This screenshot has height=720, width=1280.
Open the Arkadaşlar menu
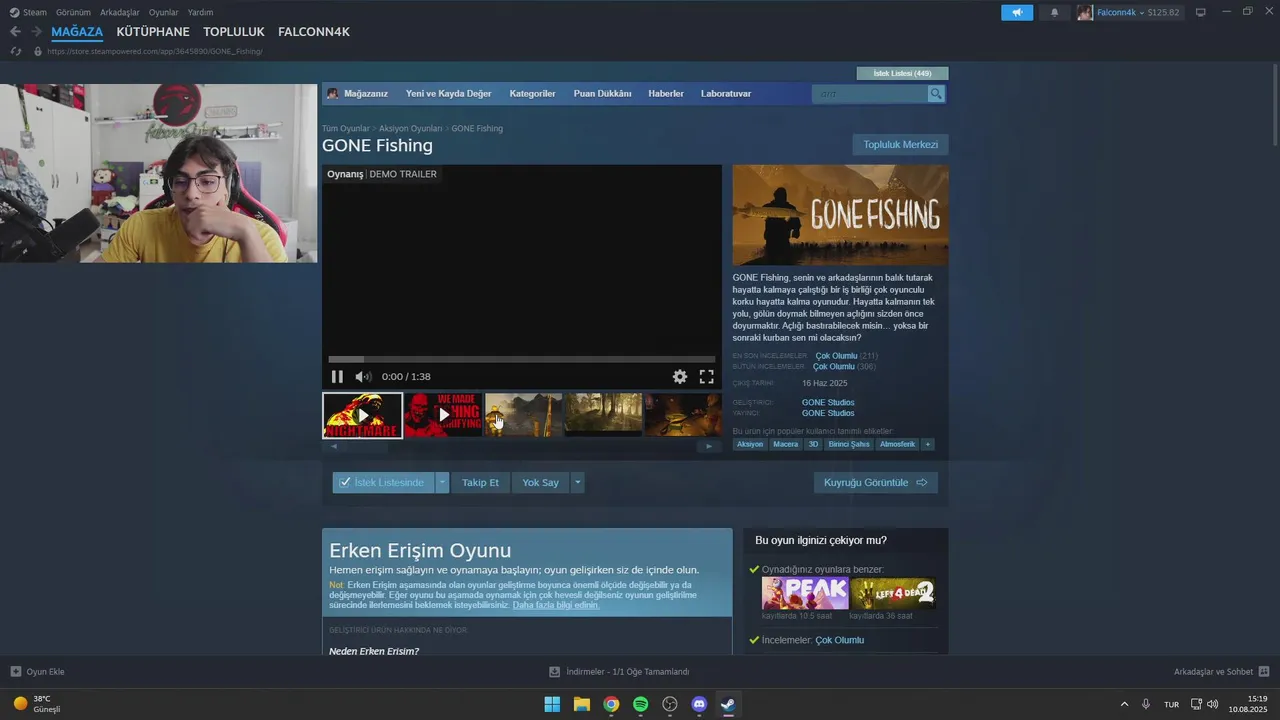120,13
